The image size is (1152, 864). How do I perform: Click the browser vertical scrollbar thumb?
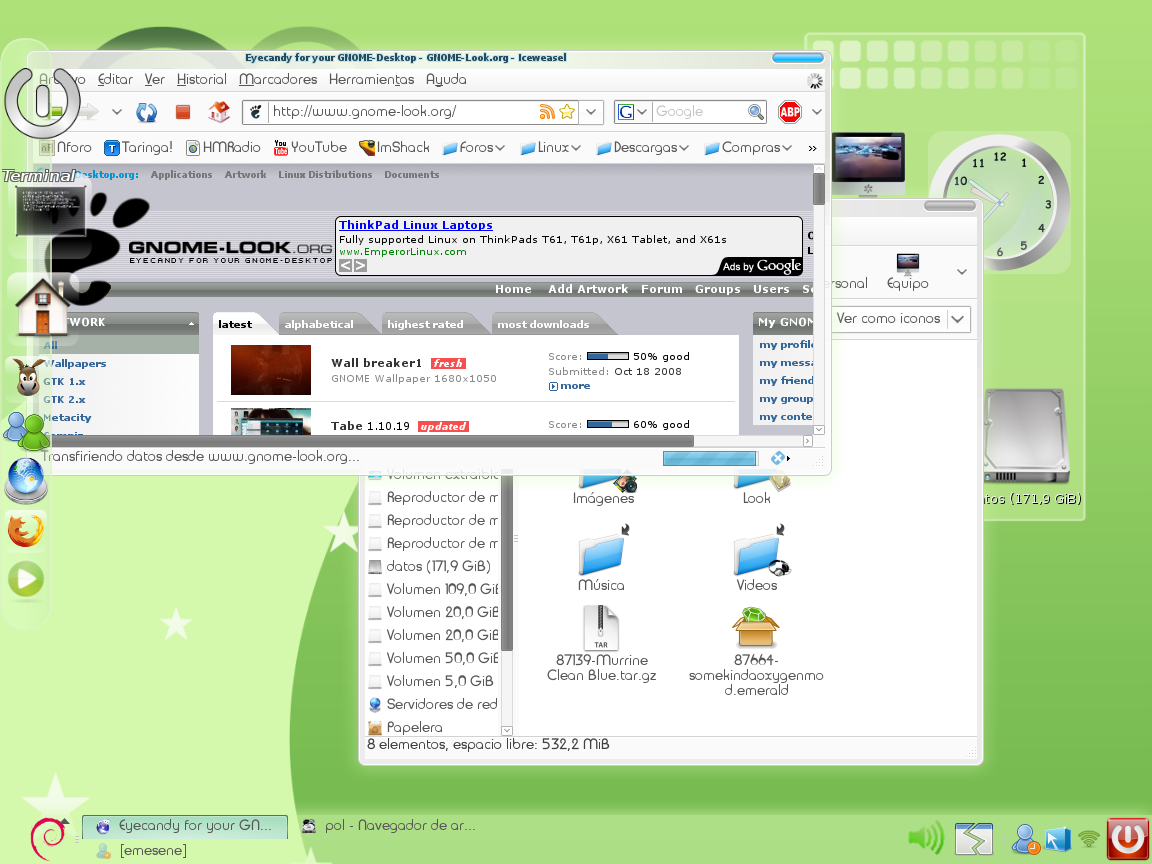point(818,189)
